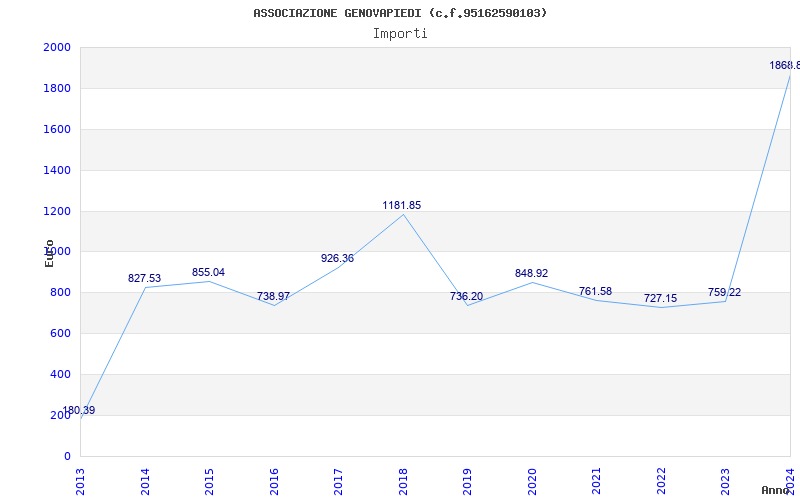Click the Anno x-axis label

point(775,490)
